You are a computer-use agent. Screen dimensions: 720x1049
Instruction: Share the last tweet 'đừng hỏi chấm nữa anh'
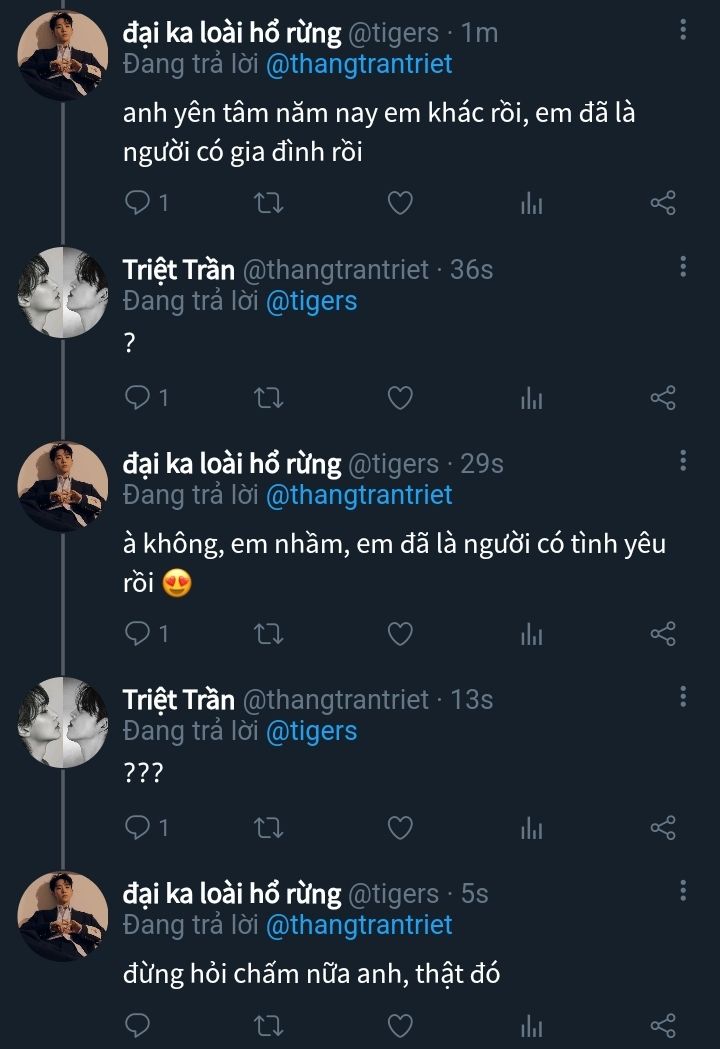(664, 1025)
